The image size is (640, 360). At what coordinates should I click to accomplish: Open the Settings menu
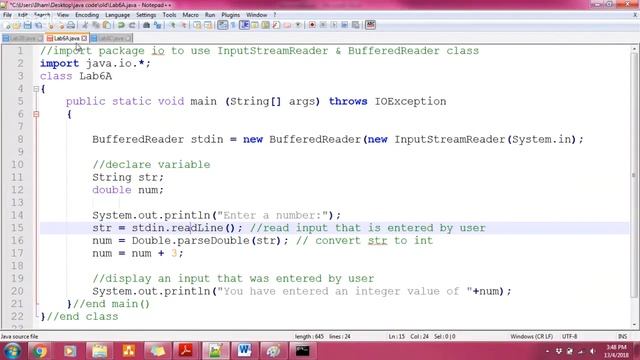tap(146, 15)
